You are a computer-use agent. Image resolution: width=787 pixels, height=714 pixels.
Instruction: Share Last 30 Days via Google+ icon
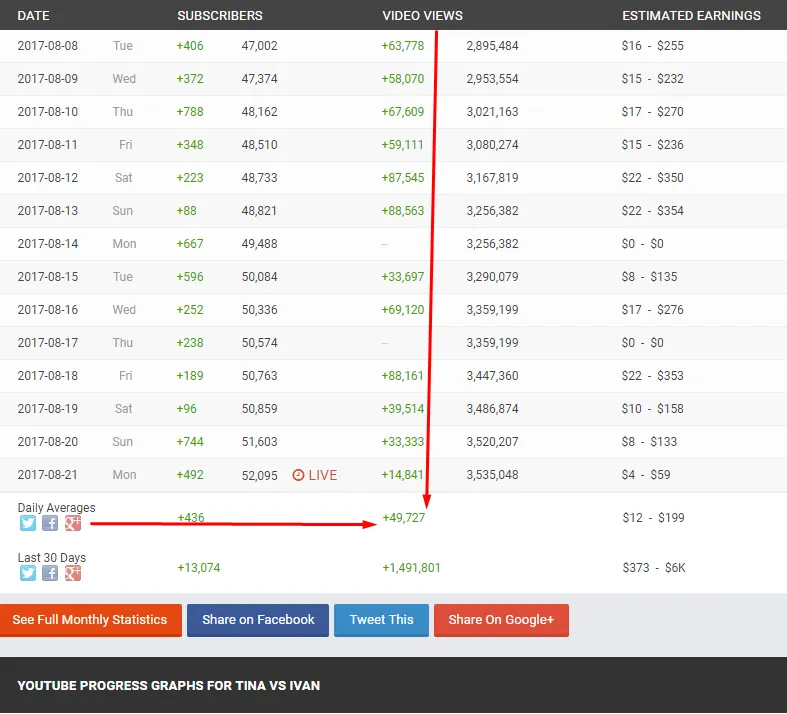click(x=72, y=573)
